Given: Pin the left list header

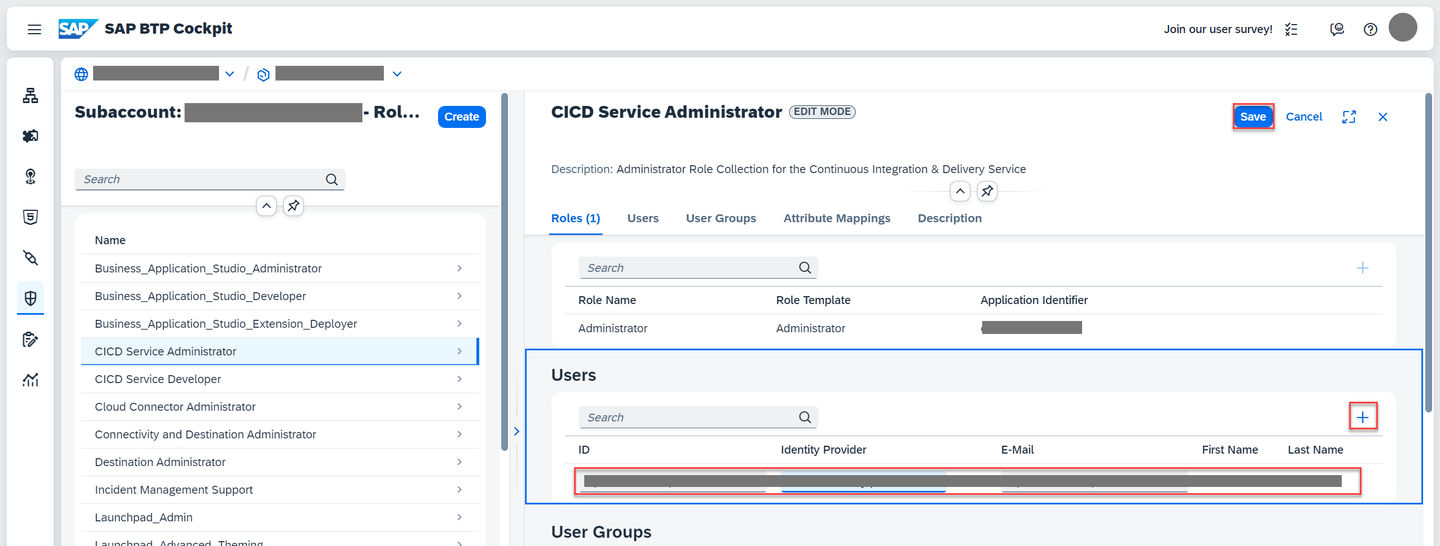Looking at the screenshot, I should pos(293,206).
